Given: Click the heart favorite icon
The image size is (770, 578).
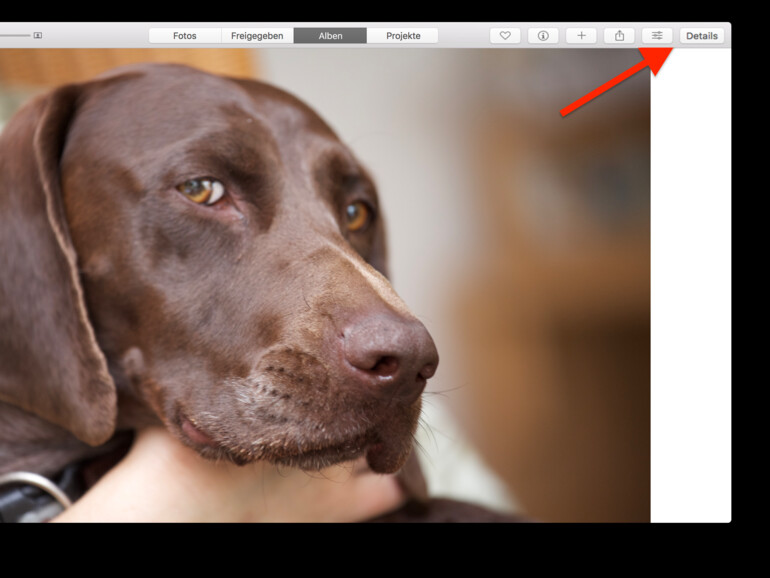Looking at the screenshot, I should pyautogui.click(x=505, y=35).
